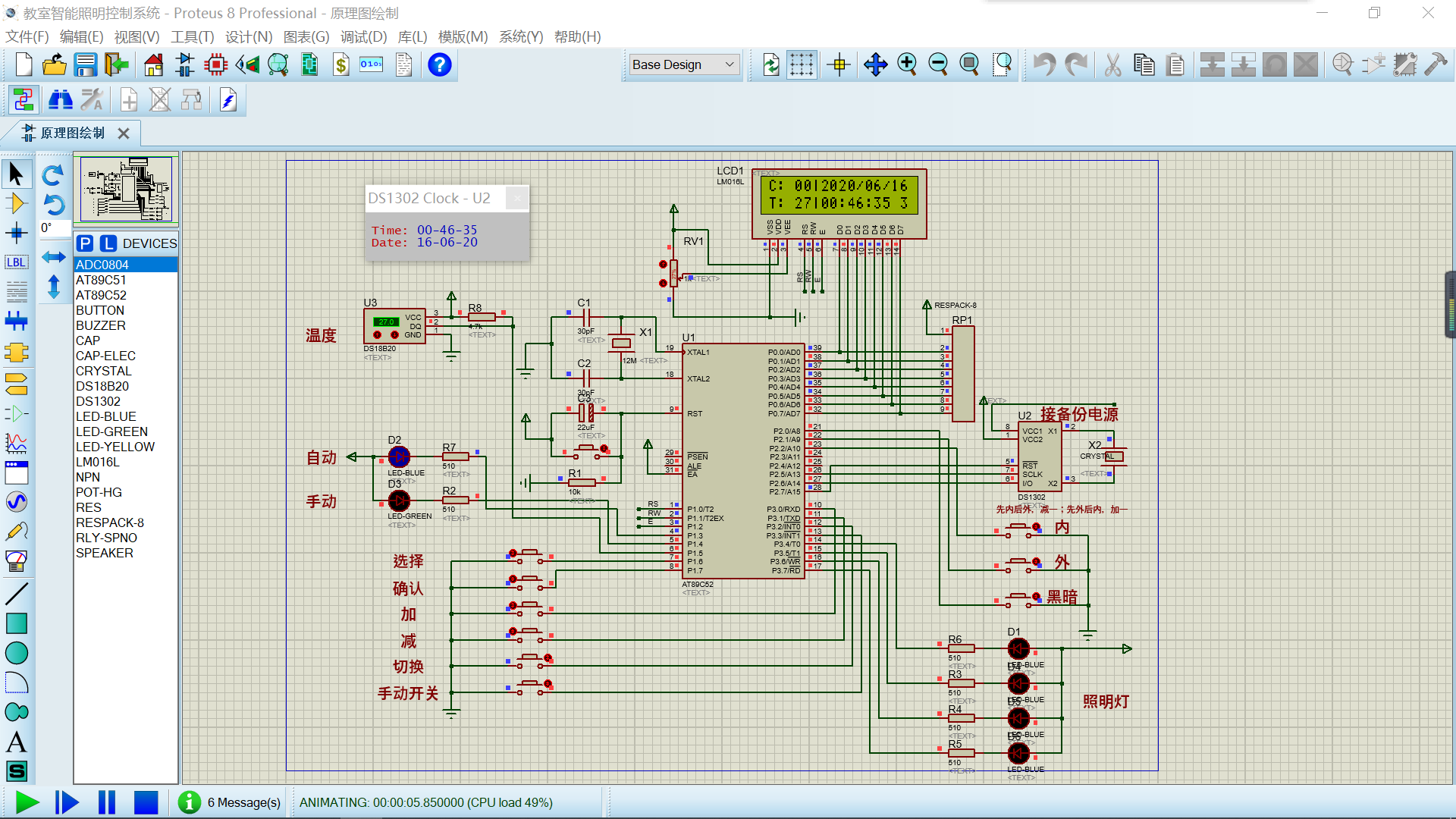The height and width of the screenshot is (819, 1456).
Task: Click the undo arrow
Action: (x=1045, y=65)
